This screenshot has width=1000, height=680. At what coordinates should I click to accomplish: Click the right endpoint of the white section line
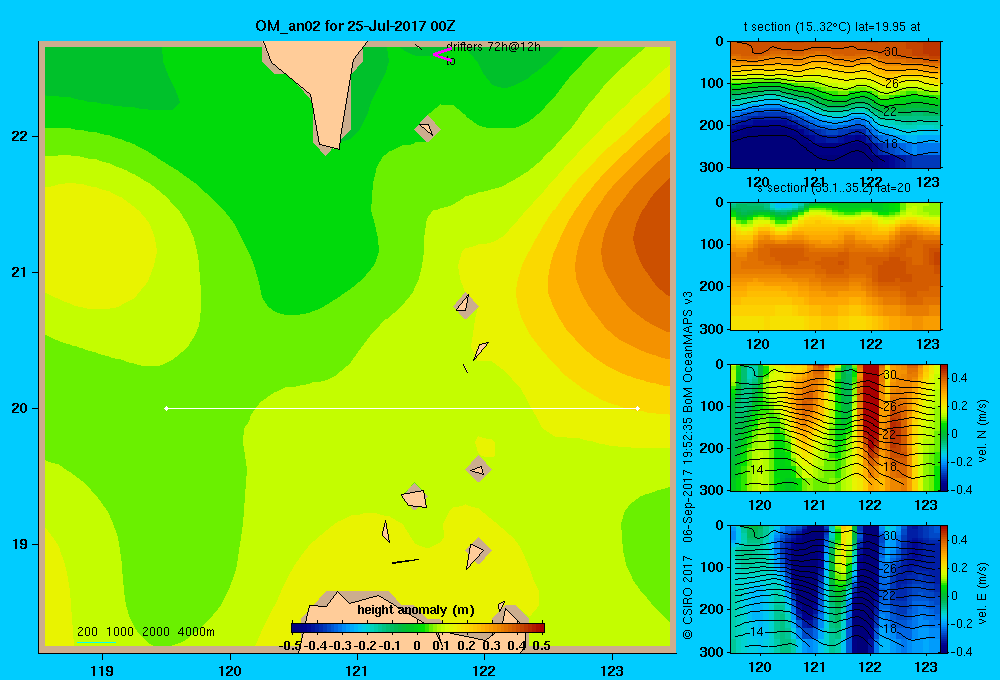tap(638, 408)
